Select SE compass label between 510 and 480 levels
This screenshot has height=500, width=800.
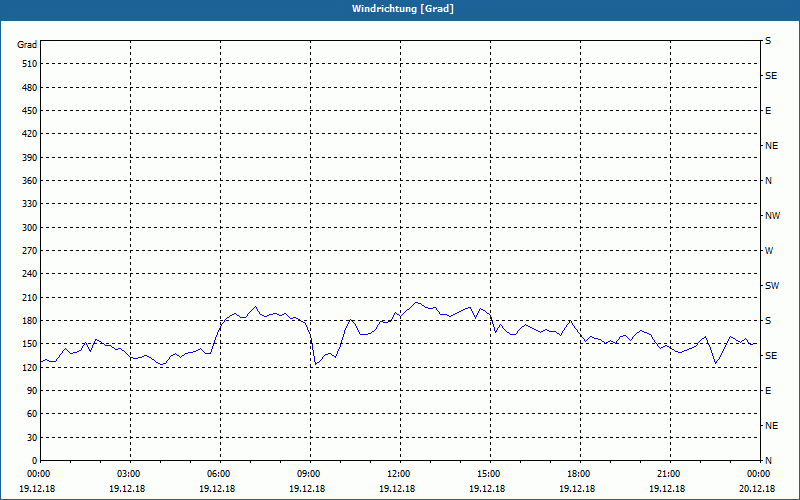(771, 76)
